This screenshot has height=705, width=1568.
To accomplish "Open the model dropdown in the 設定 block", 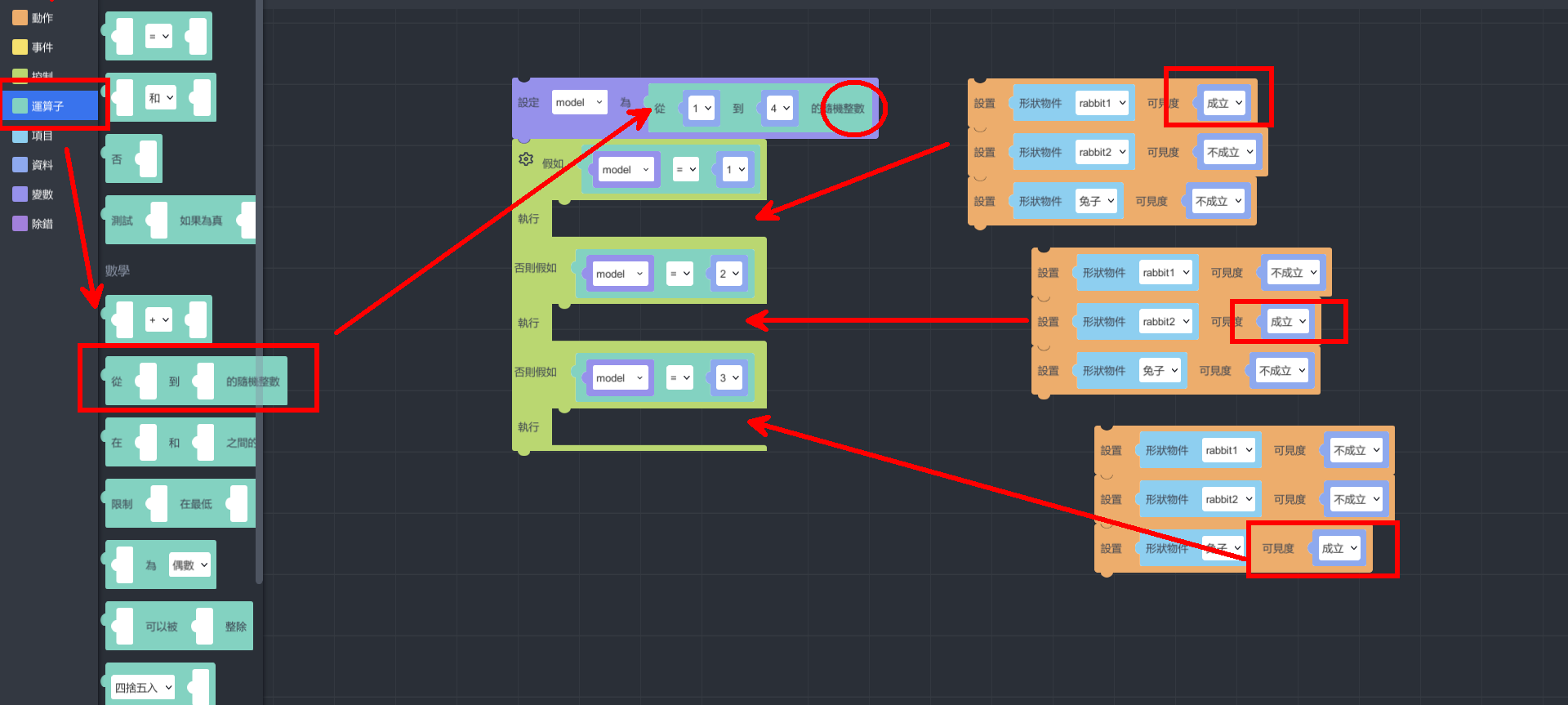I will [x=579, y=103].
